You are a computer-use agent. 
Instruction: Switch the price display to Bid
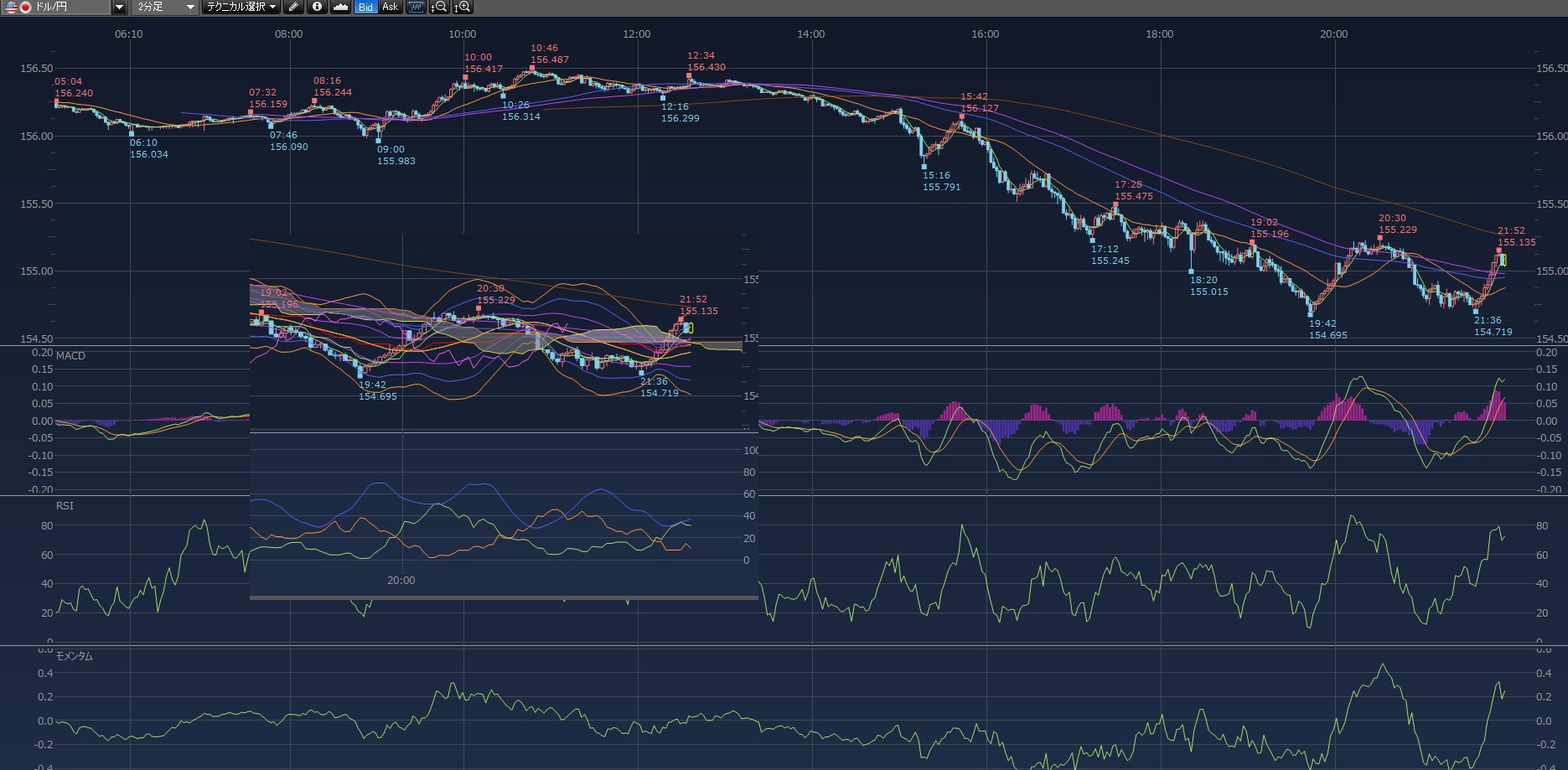point(365,8)
